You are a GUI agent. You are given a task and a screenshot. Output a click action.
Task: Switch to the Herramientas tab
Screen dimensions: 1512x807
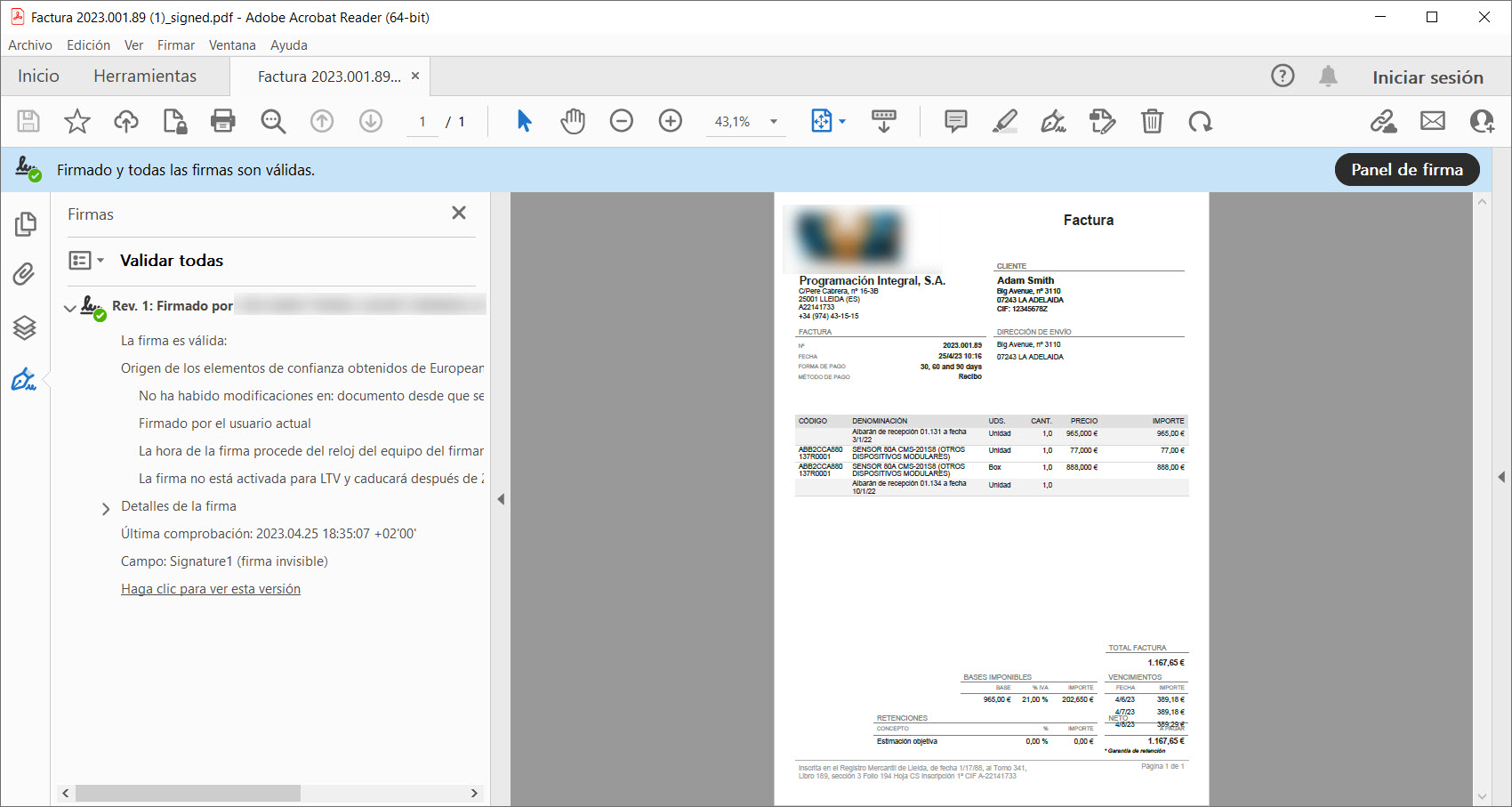[x=145, y=77]
